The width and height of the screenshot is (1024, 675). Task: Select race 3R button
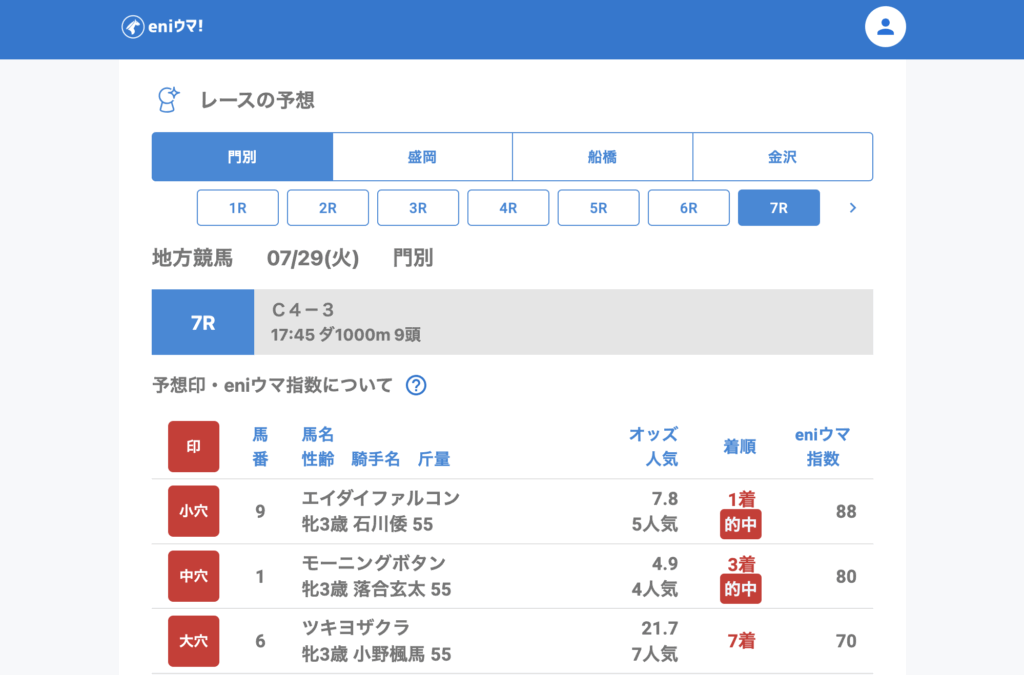tap(418, 208)
